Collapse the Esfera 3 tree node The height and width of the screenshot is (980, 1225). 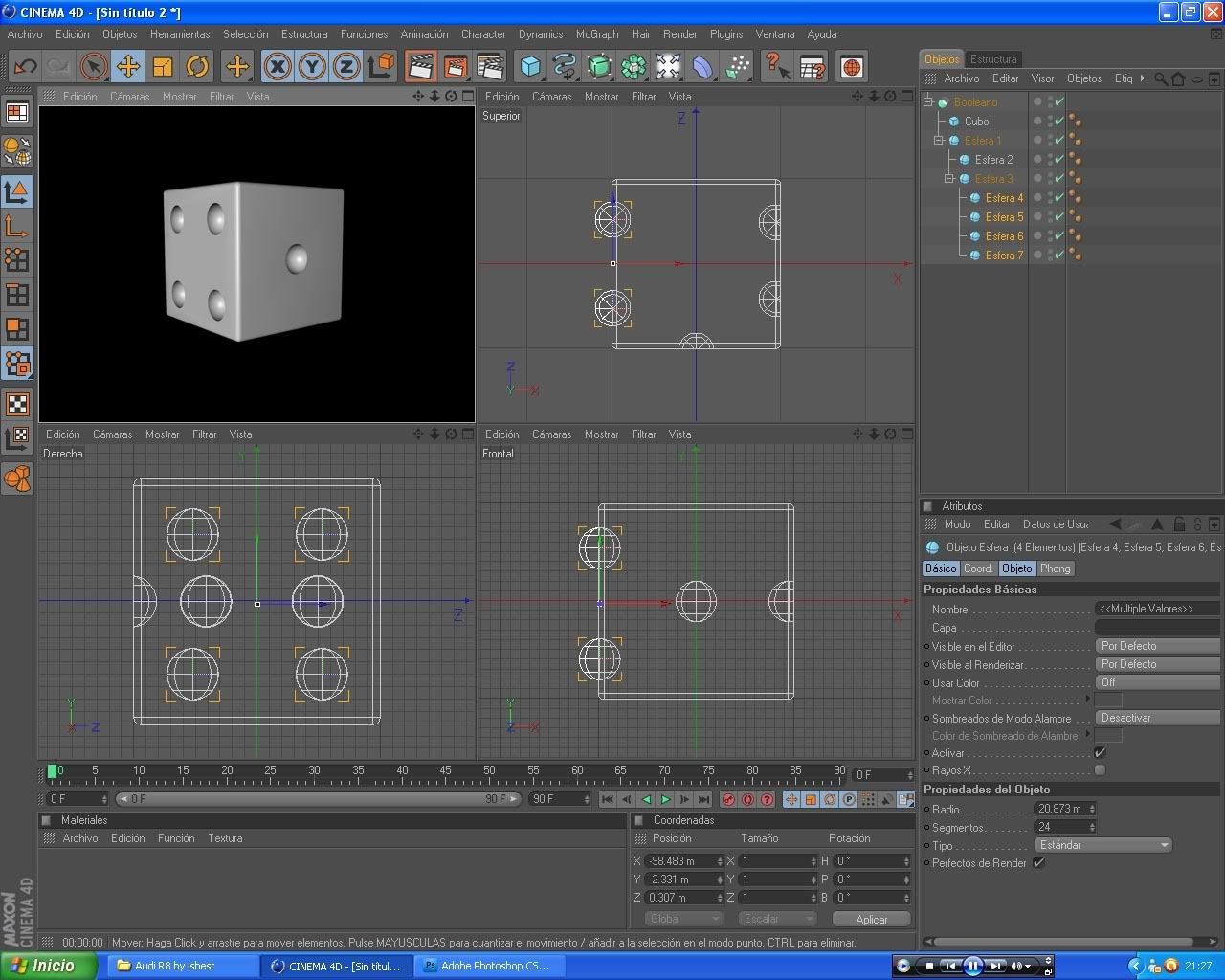click(x=949, y=178)
